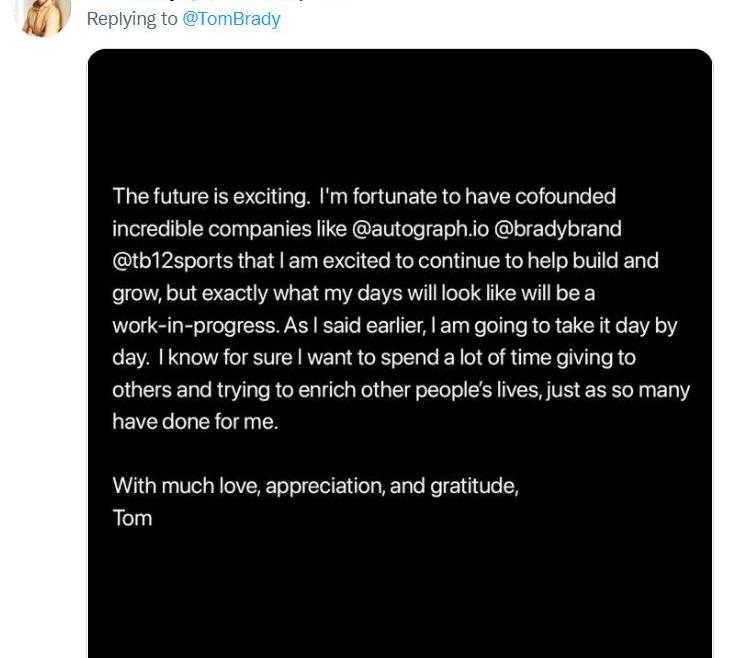Click the word "gratitude," in the closing
The image size is (734, 658).
(474, 486)
